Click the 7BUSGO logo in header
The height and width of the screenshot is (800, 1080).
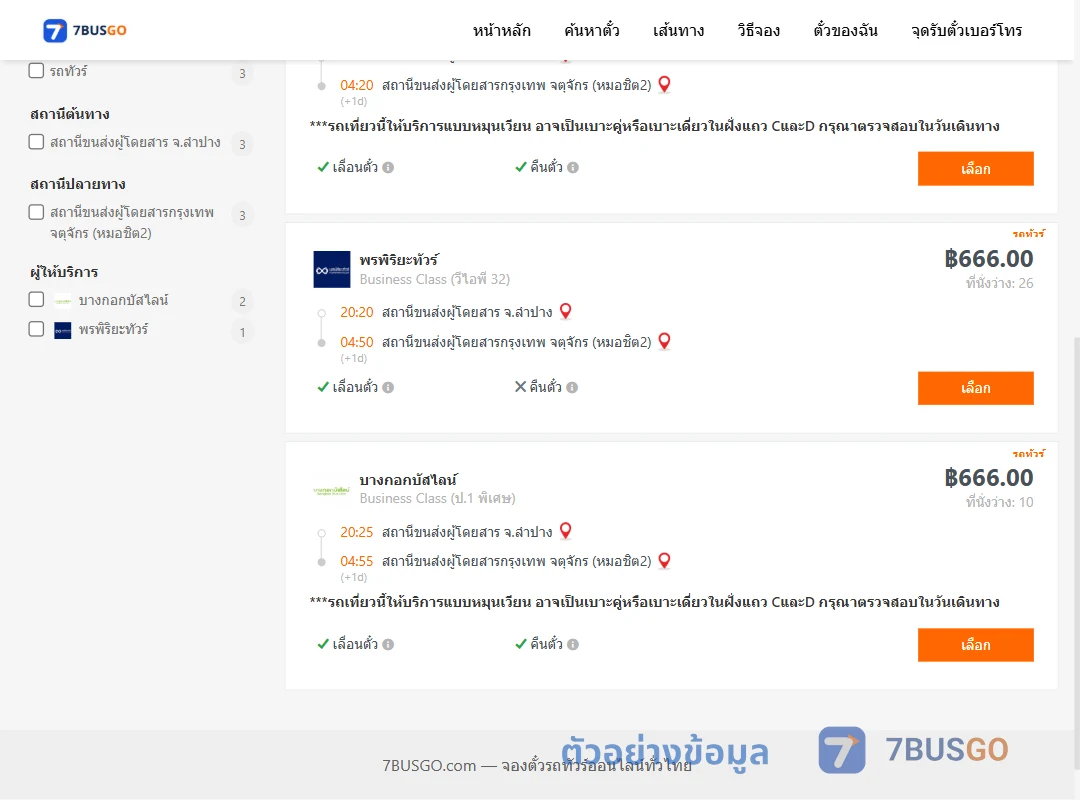pyautogui.click(x=85, y=30)
